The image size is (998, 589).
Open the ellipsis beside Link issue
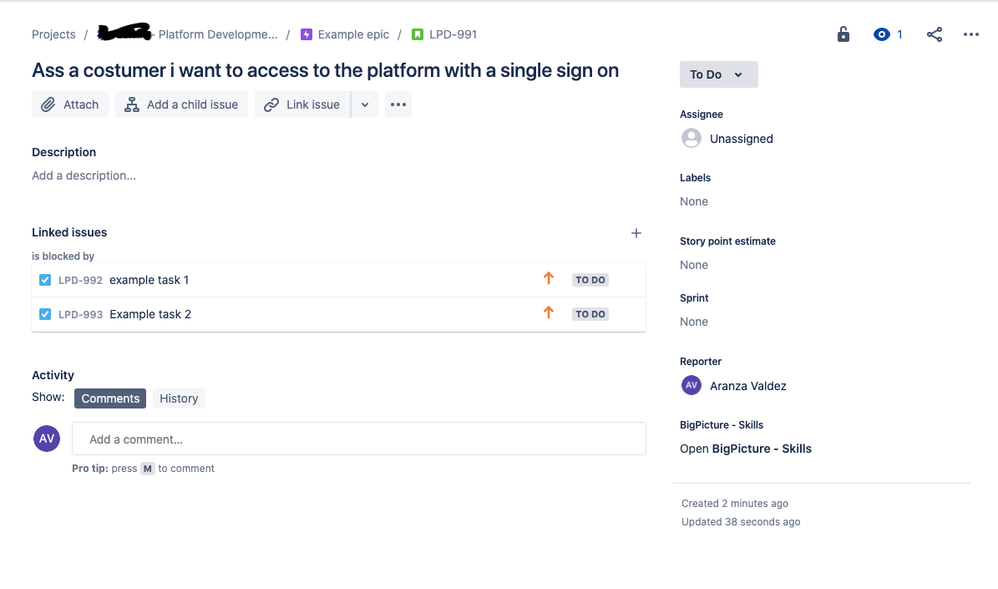point(398,104)
